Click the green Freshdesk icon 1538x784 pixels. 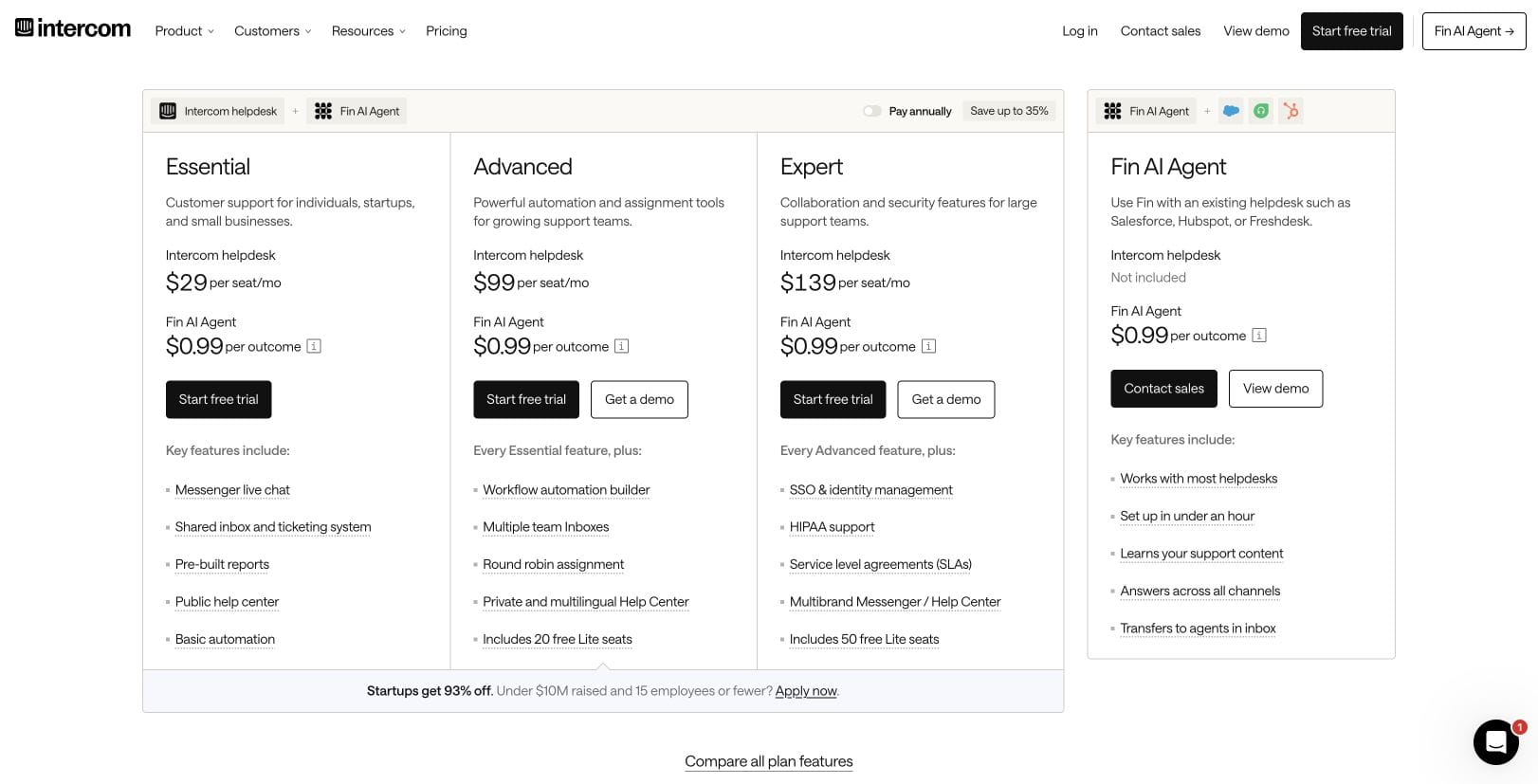(1260, 111)
